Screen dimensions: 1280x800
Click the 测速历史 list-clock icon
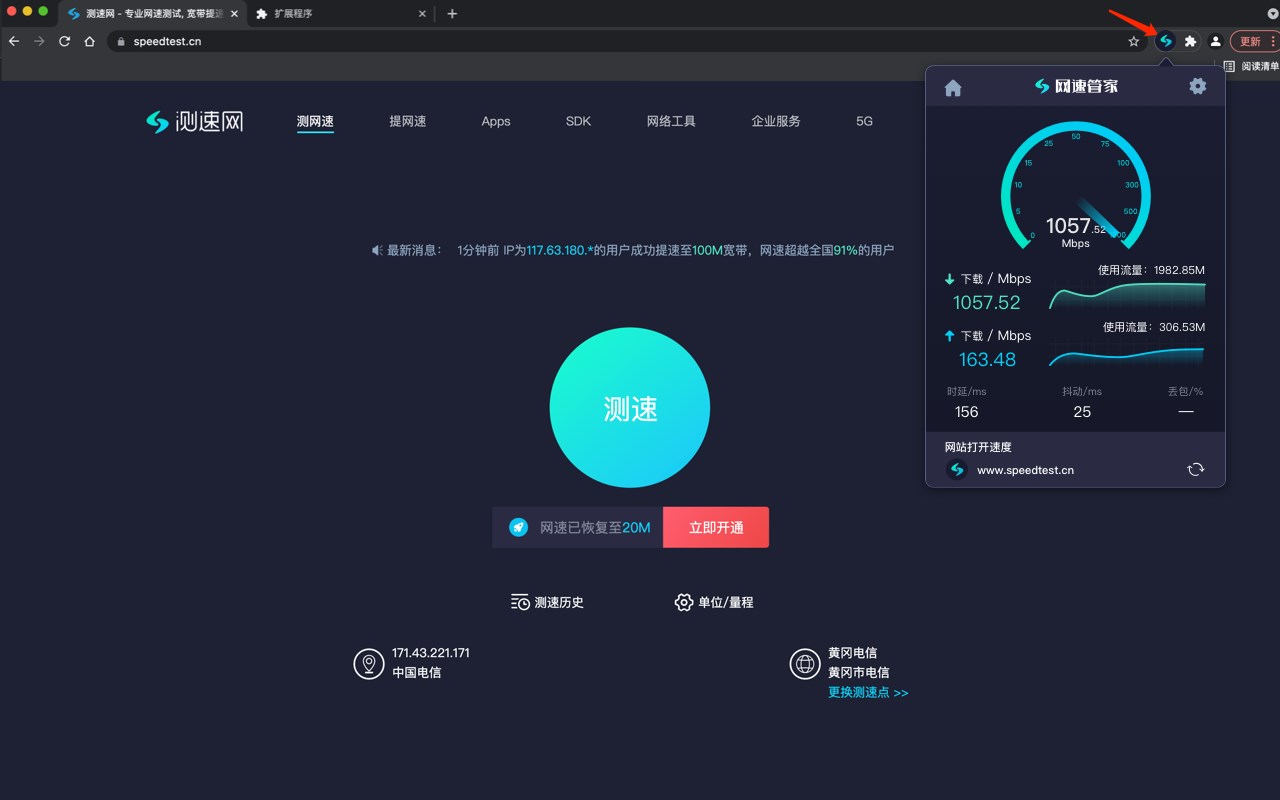pyautogui.click(x=520, y=602)
